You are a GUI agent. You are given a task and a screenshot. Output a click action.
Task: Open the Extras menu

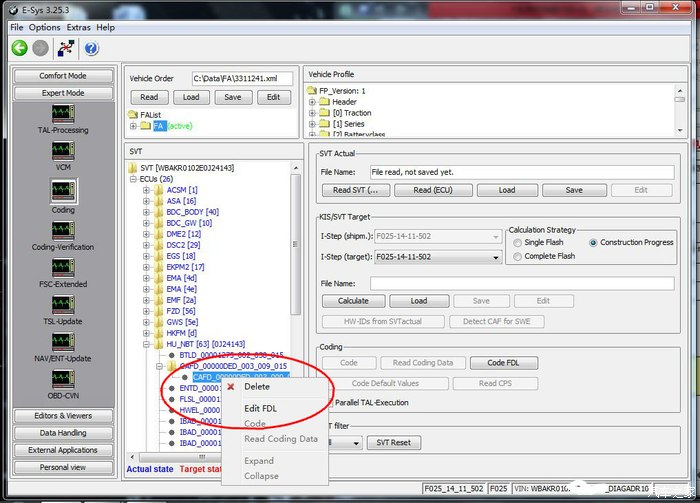pyautogui.click(x=79, y=27)
